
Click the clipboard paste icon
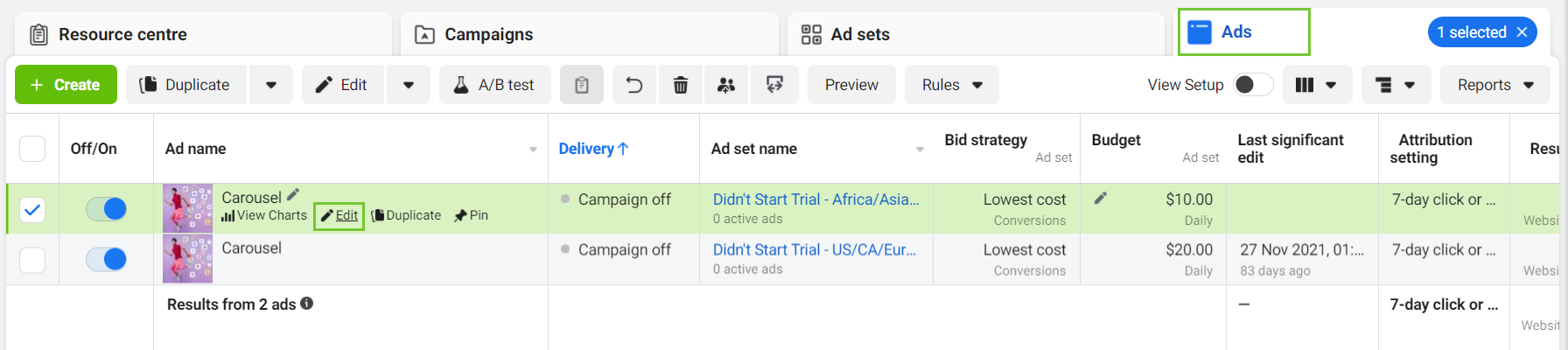point(582,85)
